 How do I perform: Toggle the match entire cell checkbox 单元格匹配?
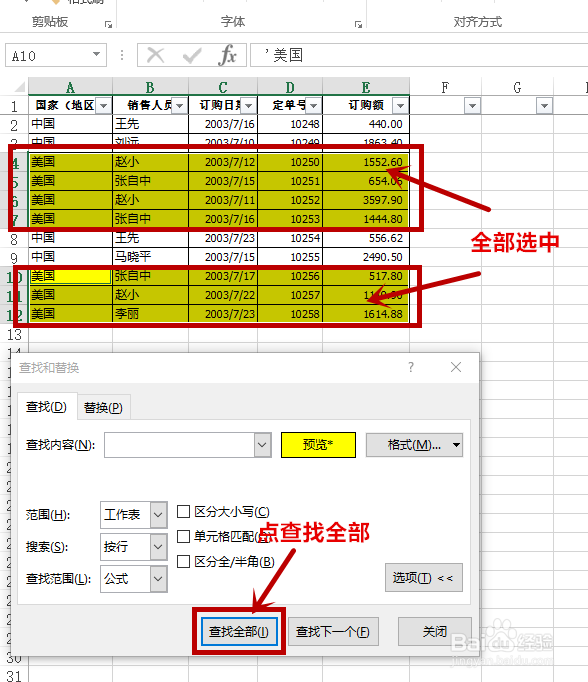click(183, 536)
